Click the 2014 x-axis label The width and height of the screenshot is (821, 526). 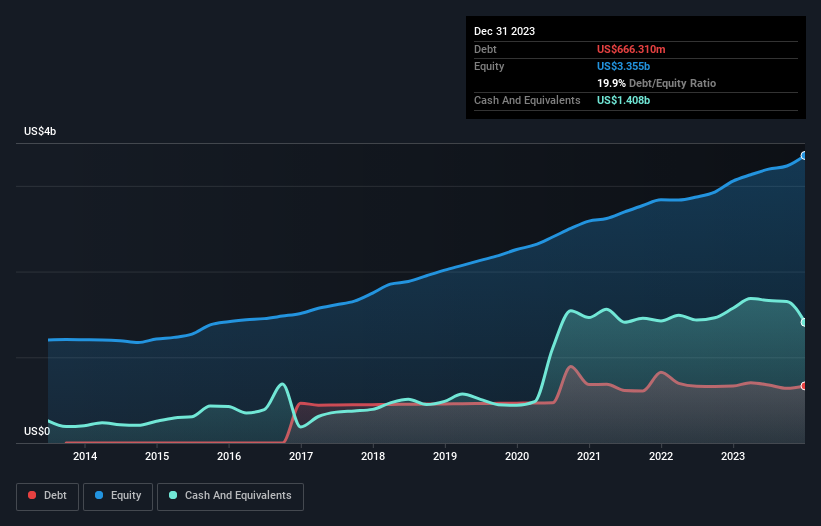tap(85, 456)
